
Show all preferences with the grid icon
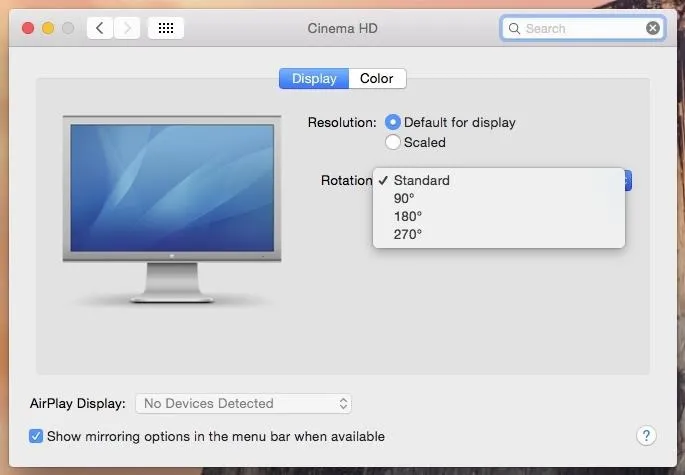pos(166,28)
